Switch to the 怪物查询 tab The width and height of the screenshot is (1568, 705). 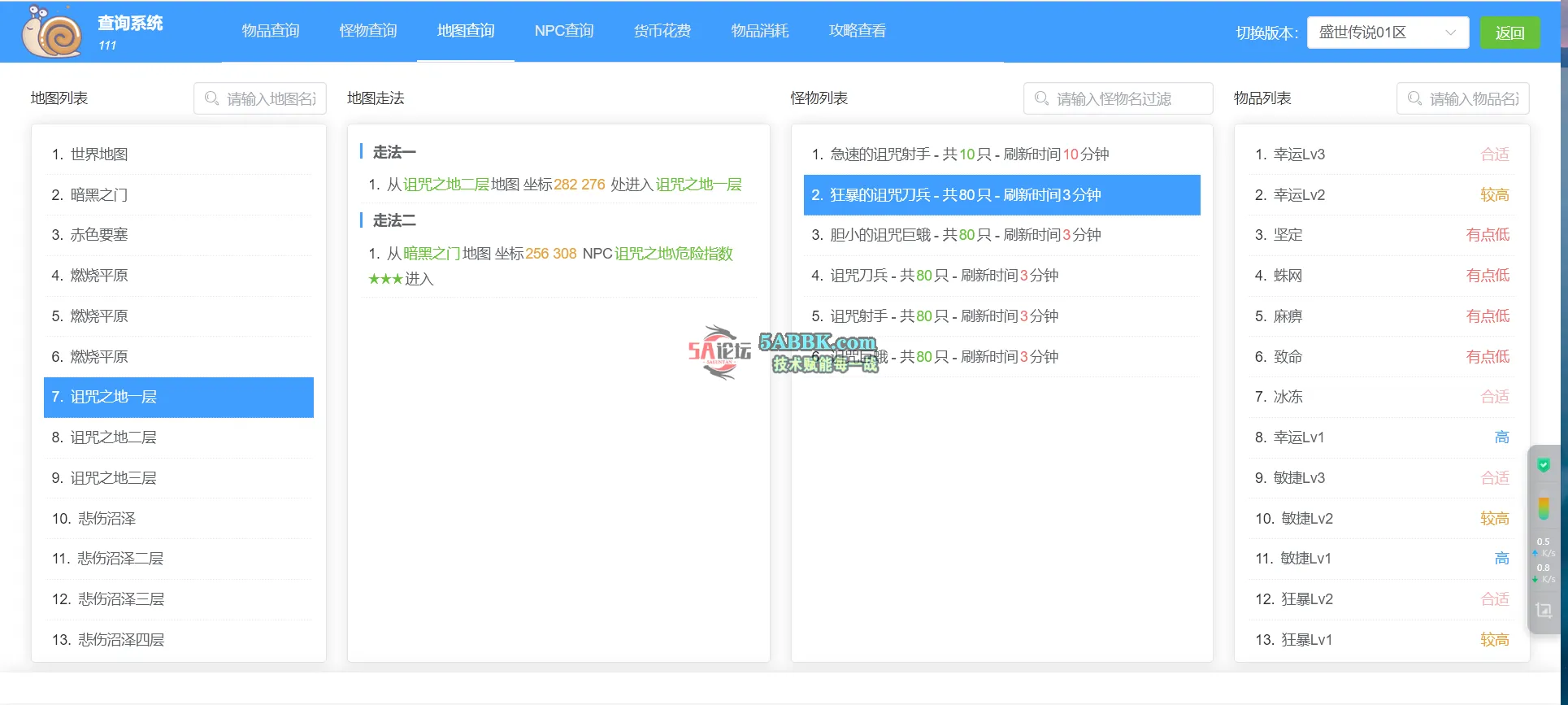click(x=368, y=31)
